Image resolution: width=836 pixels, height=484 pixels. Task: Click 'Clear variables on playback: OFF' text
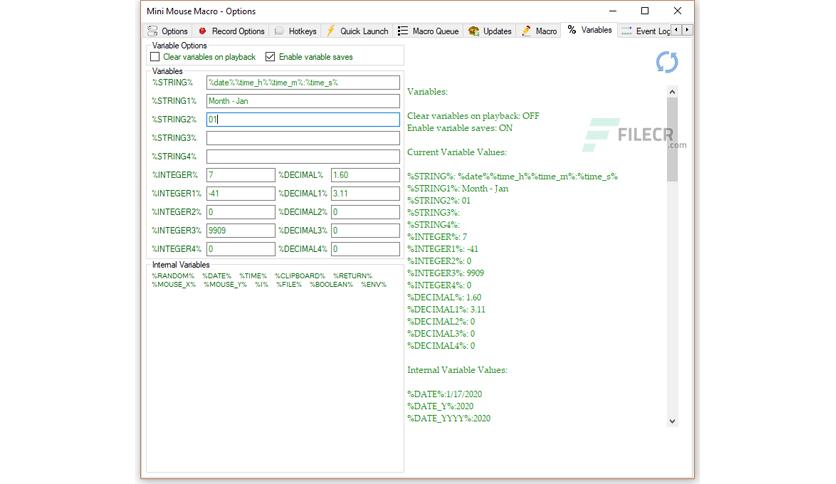click(x=473, y=116)
